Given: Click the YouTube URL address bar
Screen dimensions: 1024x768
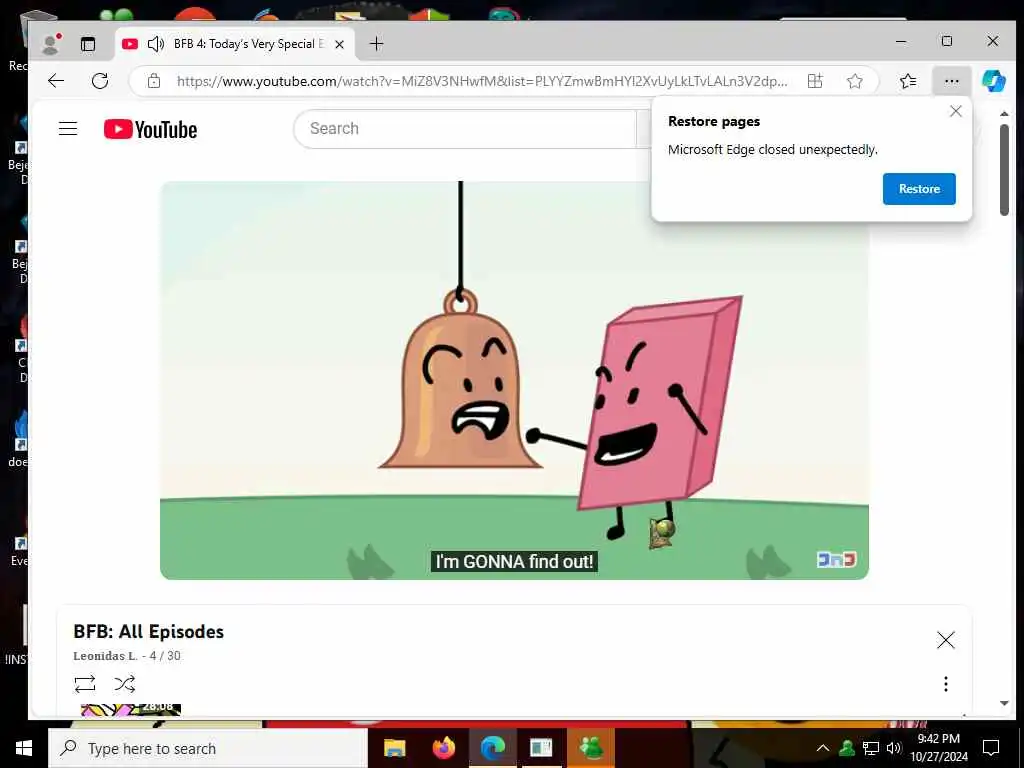Looking at the screenshot, I should [x=482, y=81].
